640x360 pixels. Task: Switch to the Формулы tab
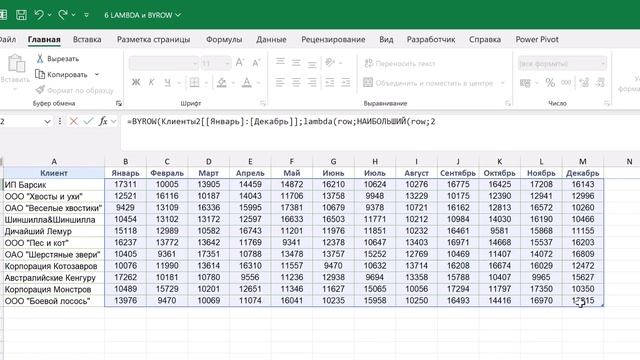point(224,40)
